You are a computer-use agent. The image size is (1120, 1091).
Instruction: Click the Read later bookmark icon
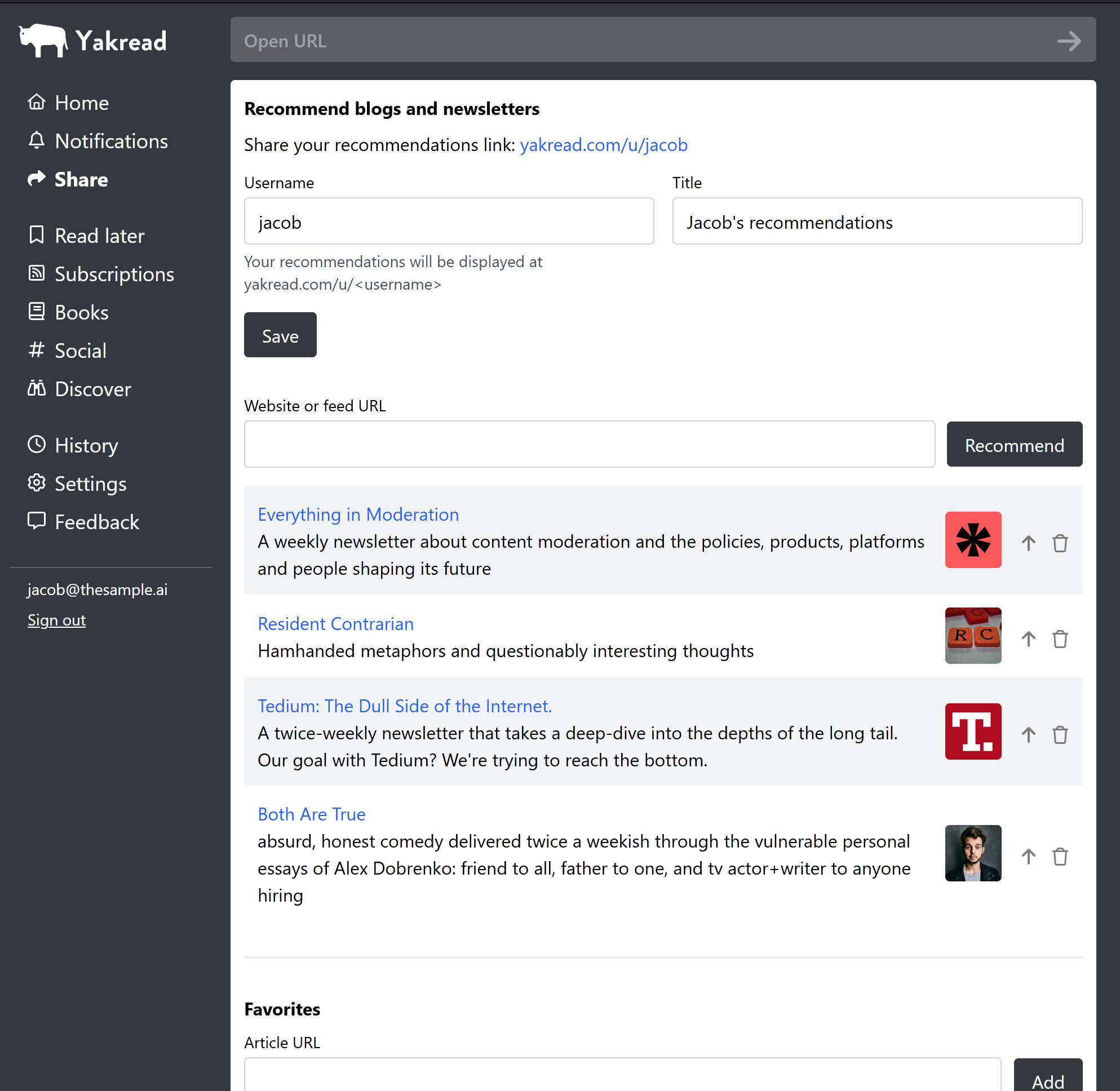(37, 235)
